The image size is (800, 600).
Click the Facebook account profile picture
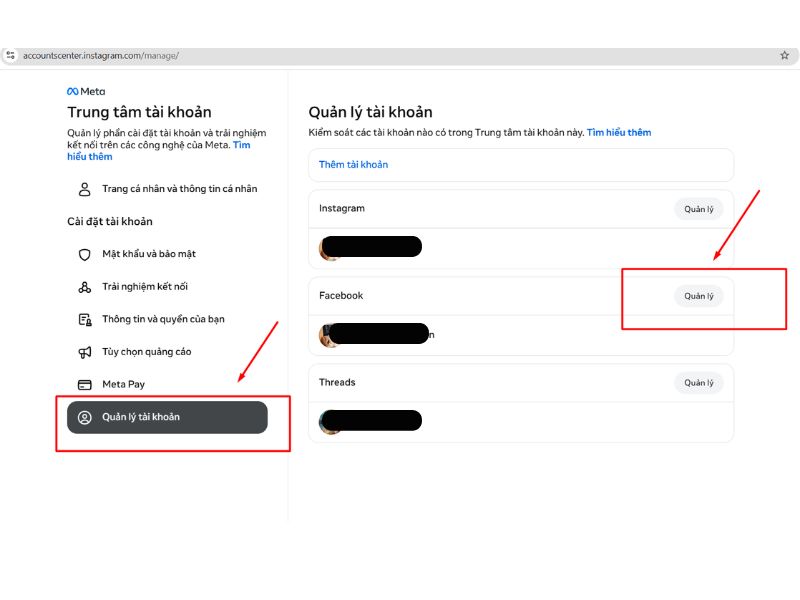331,335
